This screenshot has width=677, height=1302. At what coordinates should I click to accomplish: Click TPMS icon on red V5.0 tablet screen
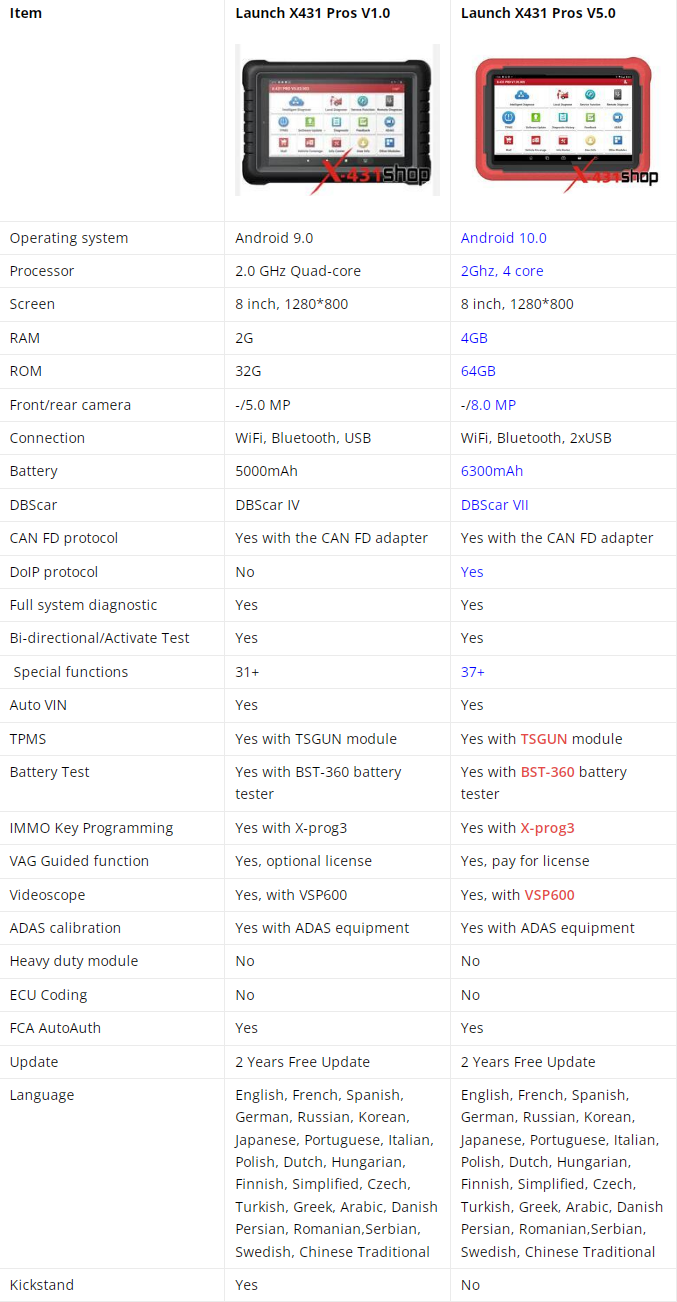[509, 118]
